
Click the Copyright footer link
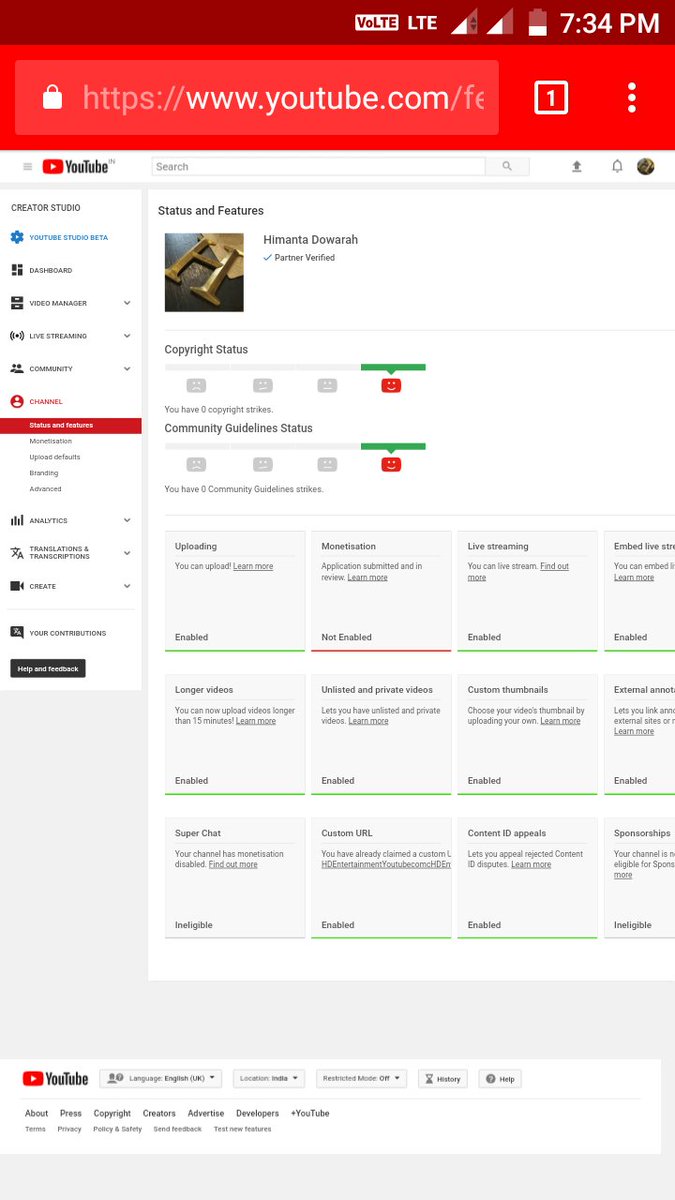coord(112,1113)
